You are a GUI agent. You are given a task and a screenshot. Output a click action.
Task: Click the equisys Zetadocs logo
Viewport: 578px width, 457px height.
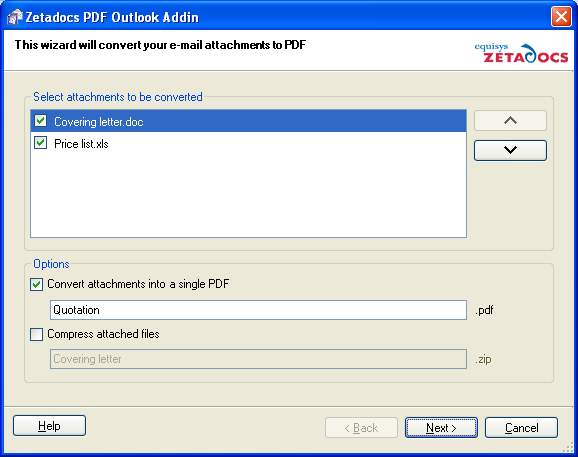click(x=521, y=53)
